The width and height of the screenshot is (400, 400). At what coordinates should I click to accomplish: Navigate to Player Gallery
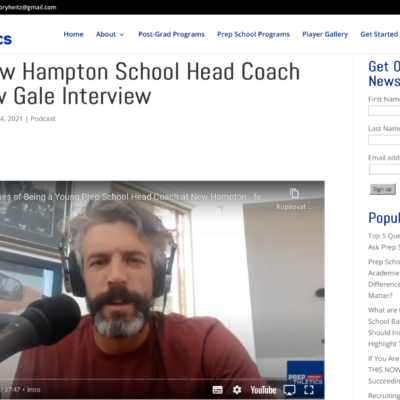325,34
